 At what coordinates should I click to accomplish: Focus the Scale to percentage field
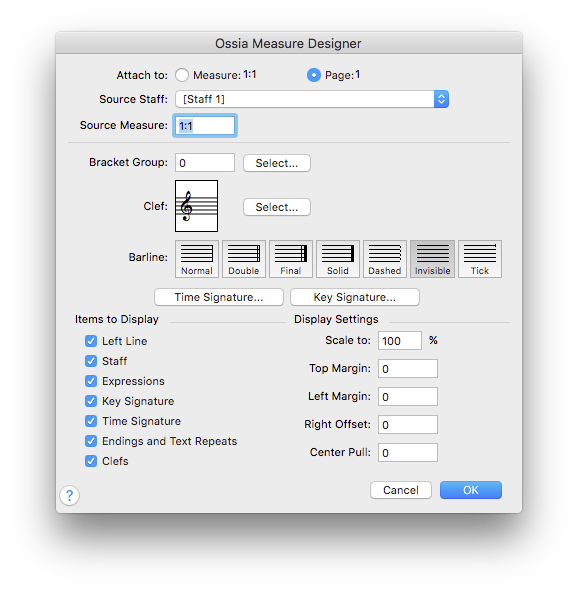coord(400,341)
